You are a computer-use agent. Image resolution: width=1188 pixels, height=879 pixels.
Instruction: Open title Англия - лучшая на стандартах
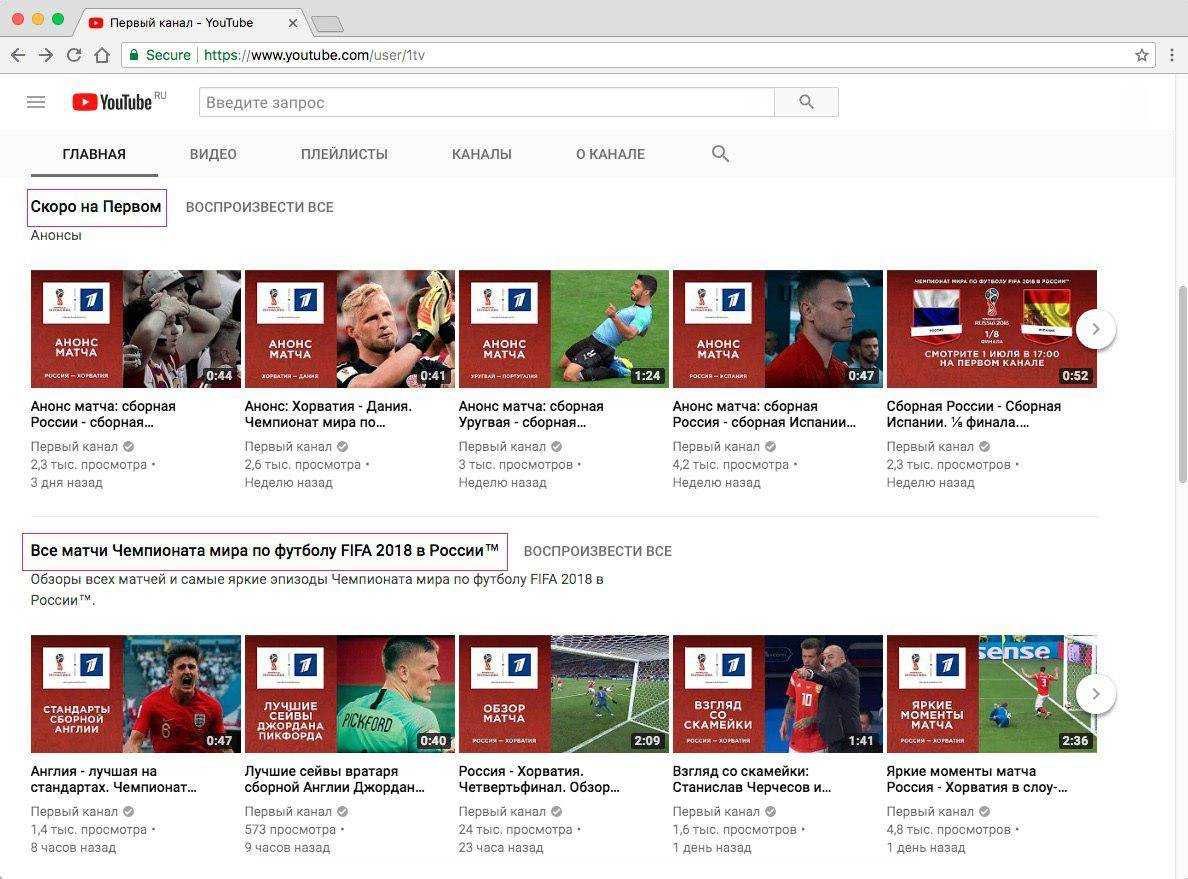pos(114,780)
